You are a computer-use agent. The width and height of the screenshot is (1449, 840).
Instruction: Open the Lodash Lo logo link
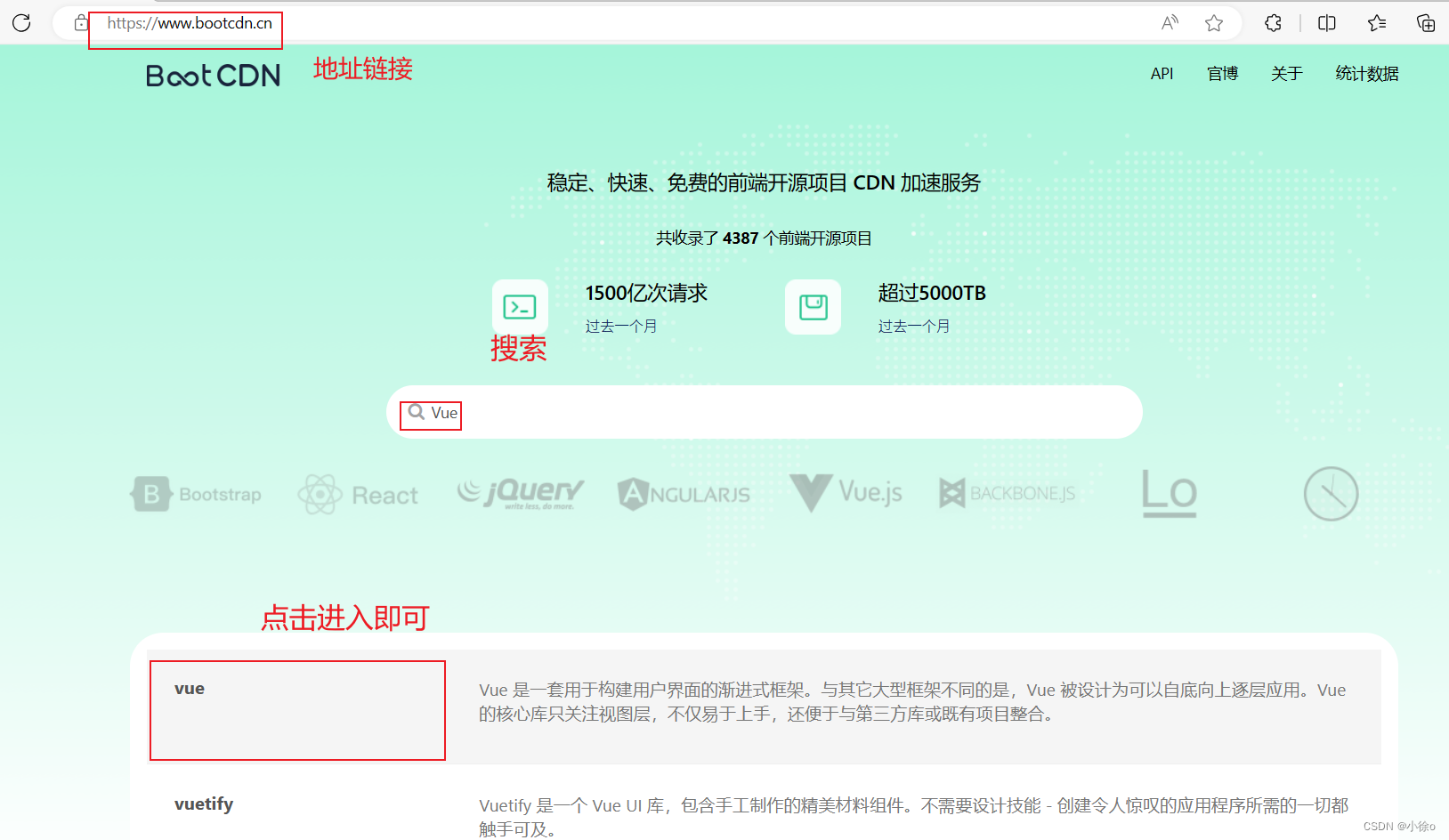coord(1170,493)
